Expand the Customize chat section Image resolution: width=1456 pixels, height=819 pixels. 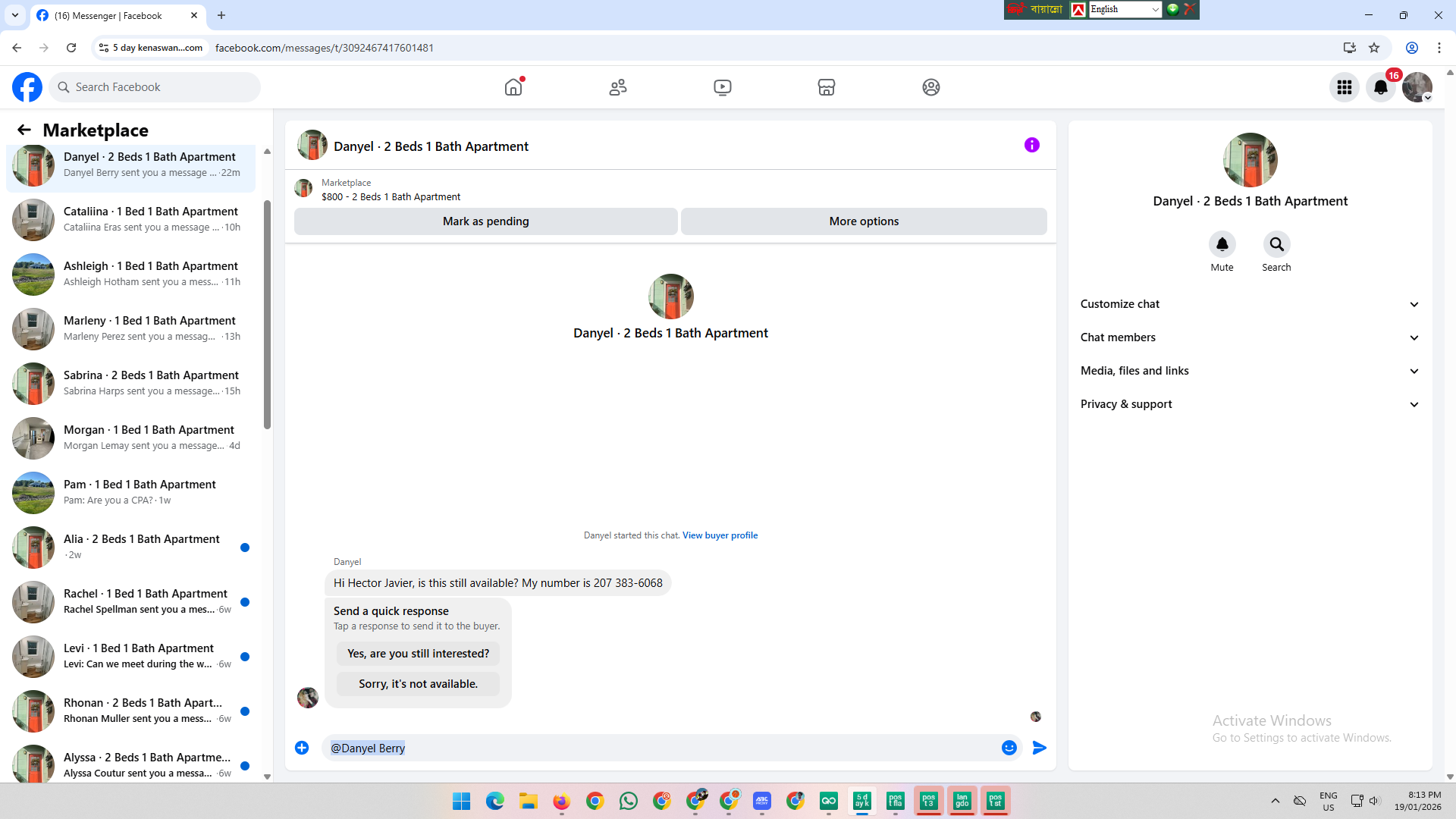(1249, 304)
